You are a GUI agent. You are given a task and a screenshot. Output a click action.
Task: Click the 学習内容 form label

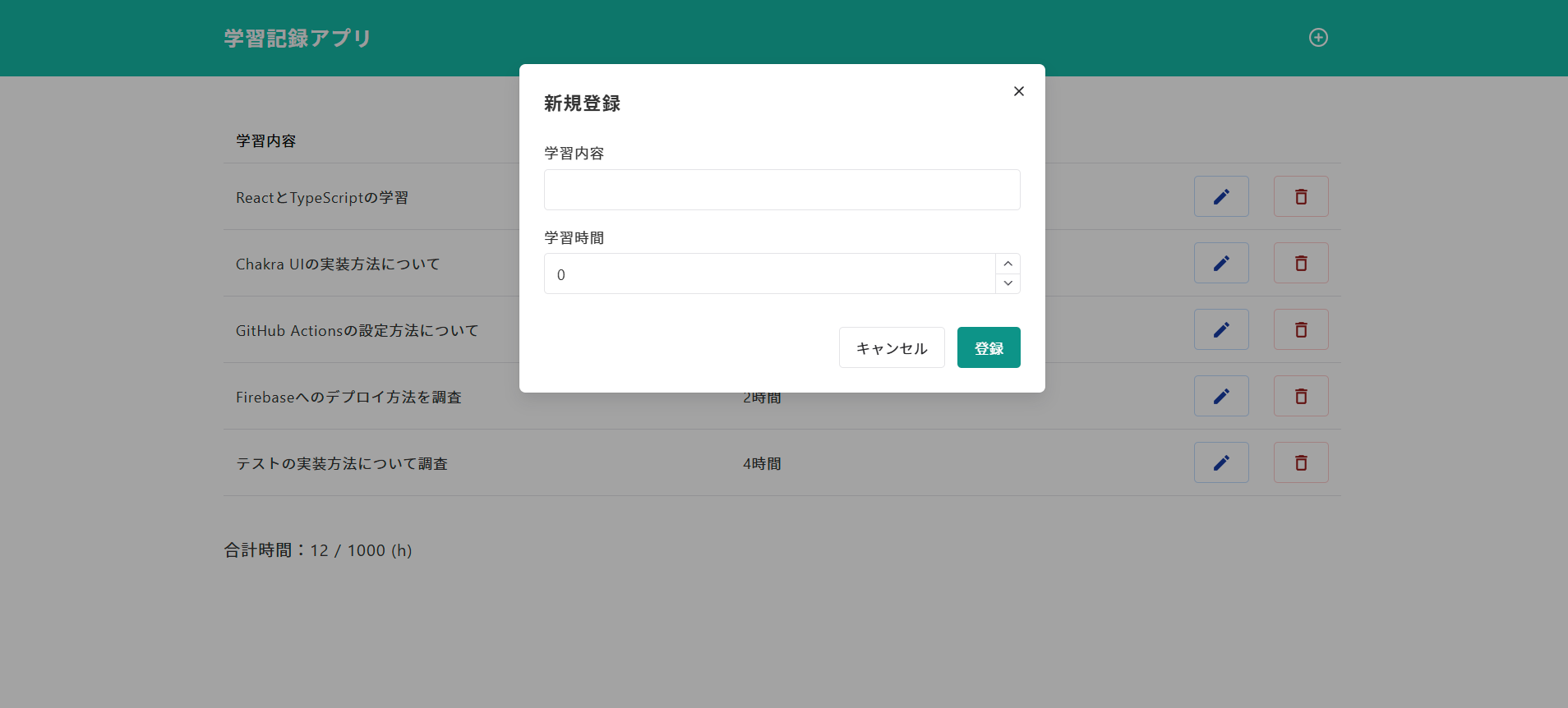pyautogui.click(x=574, y=154)
